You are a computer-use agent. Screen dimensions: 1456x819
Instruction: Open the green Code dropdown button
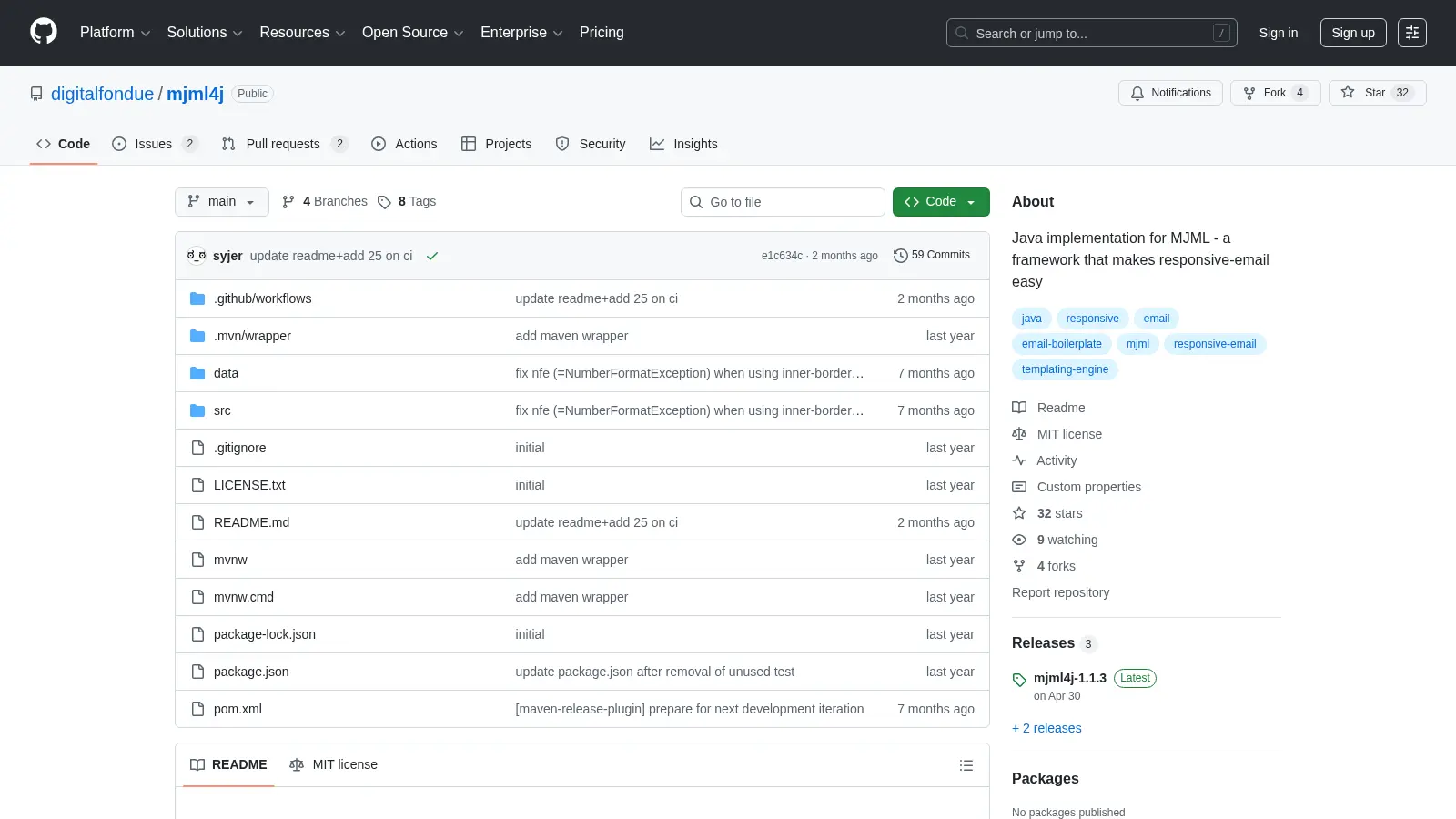click(941, 202)
